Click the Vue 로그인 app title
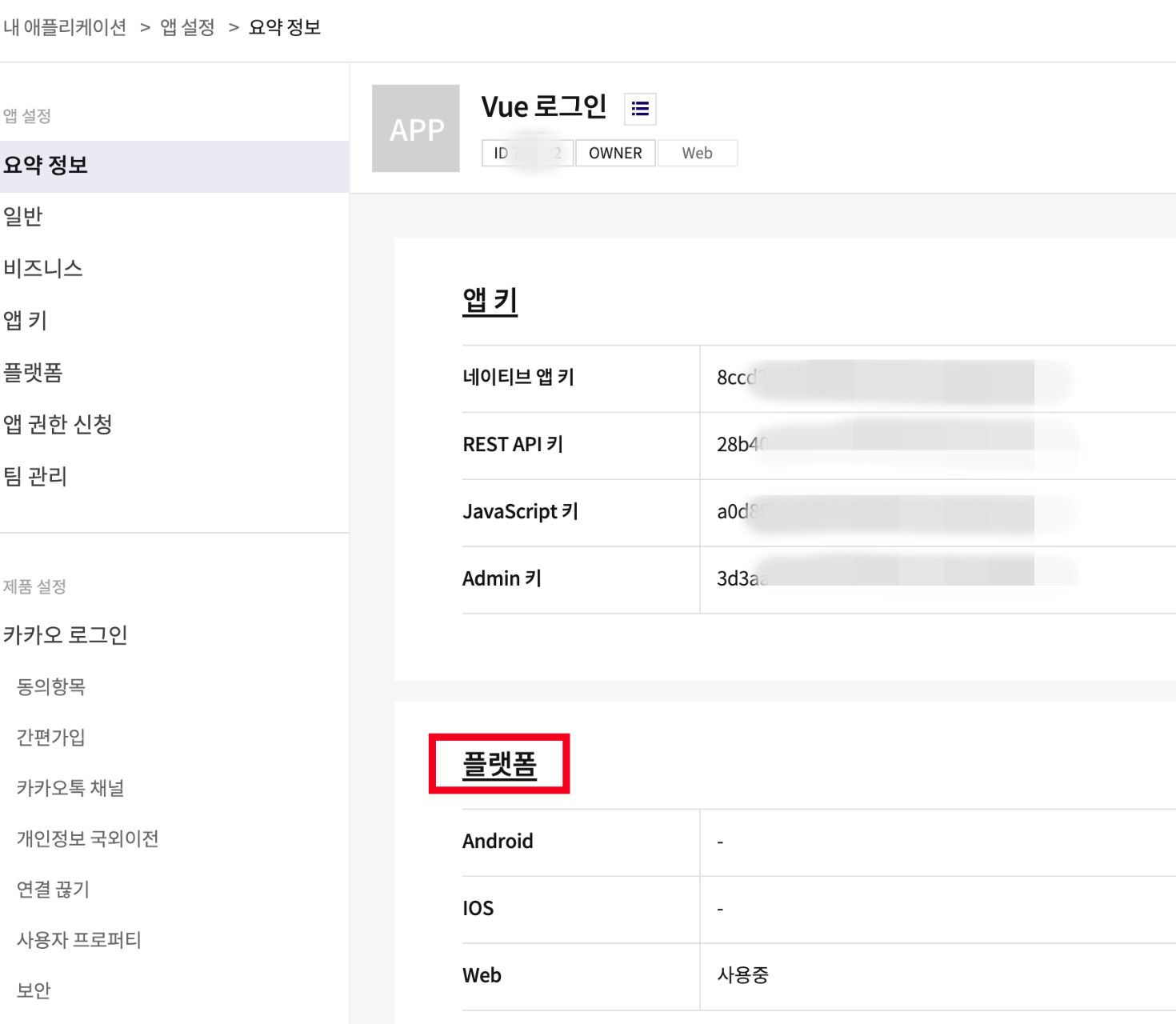The height and width of the screenshot is (1024, 1176). pos(544,106)
